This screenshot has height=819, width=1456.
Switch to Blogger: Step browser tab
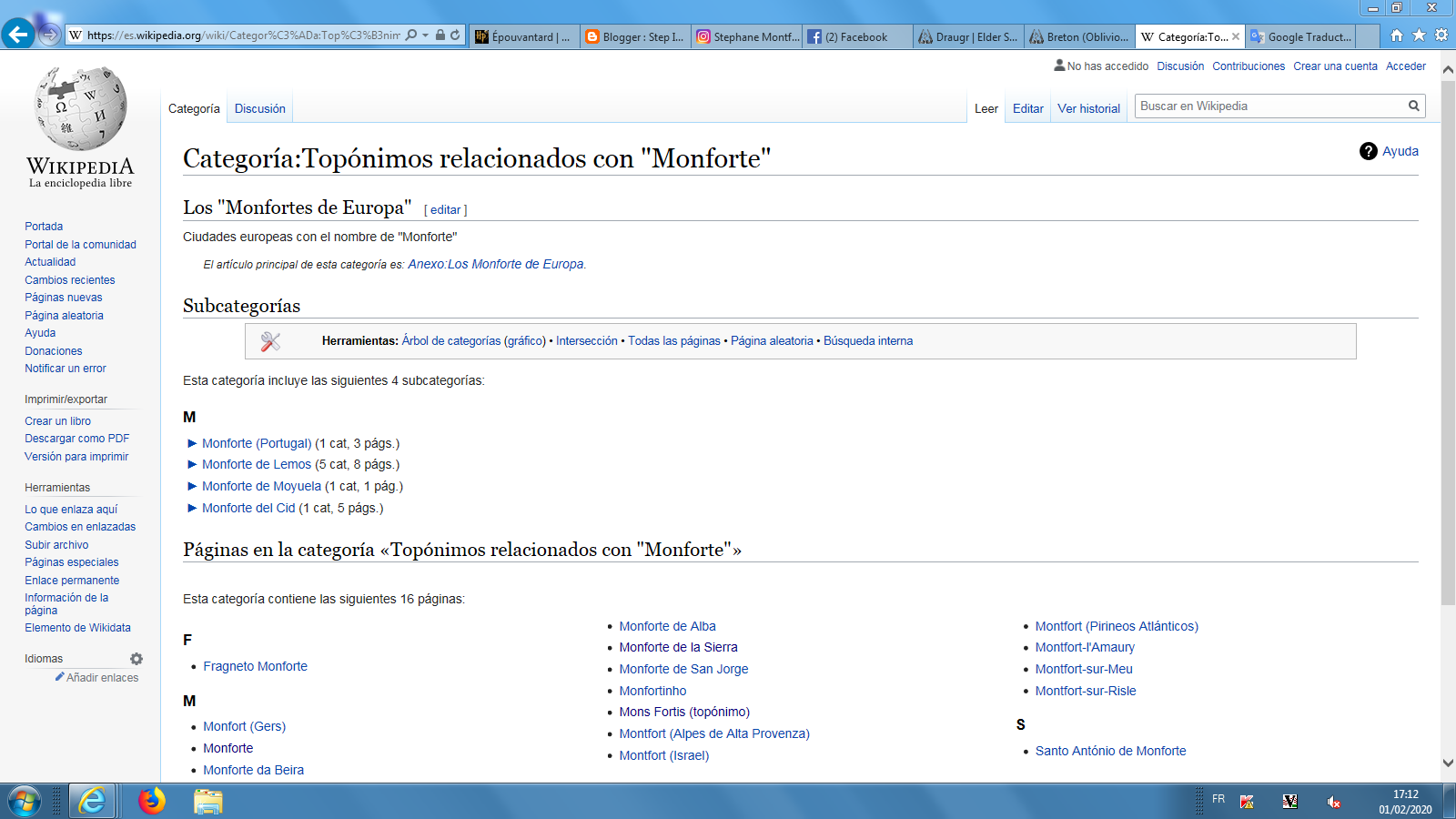tap(635, 36)
